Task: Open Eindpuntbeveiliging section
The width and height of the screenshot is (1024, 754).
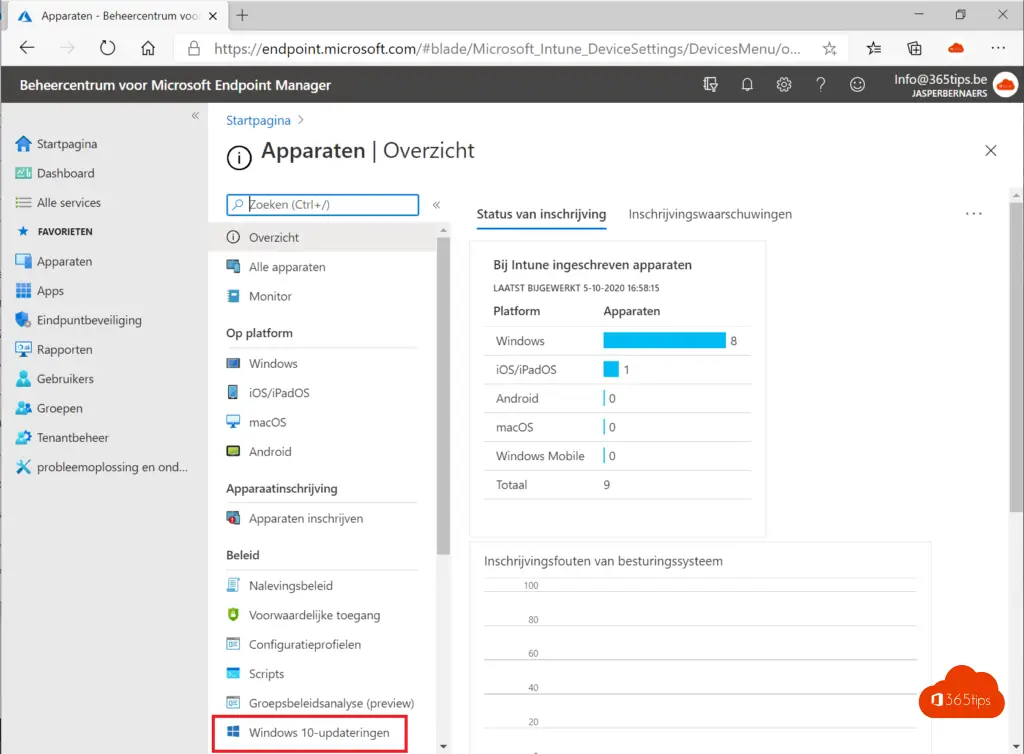Action: click(89, 320)
